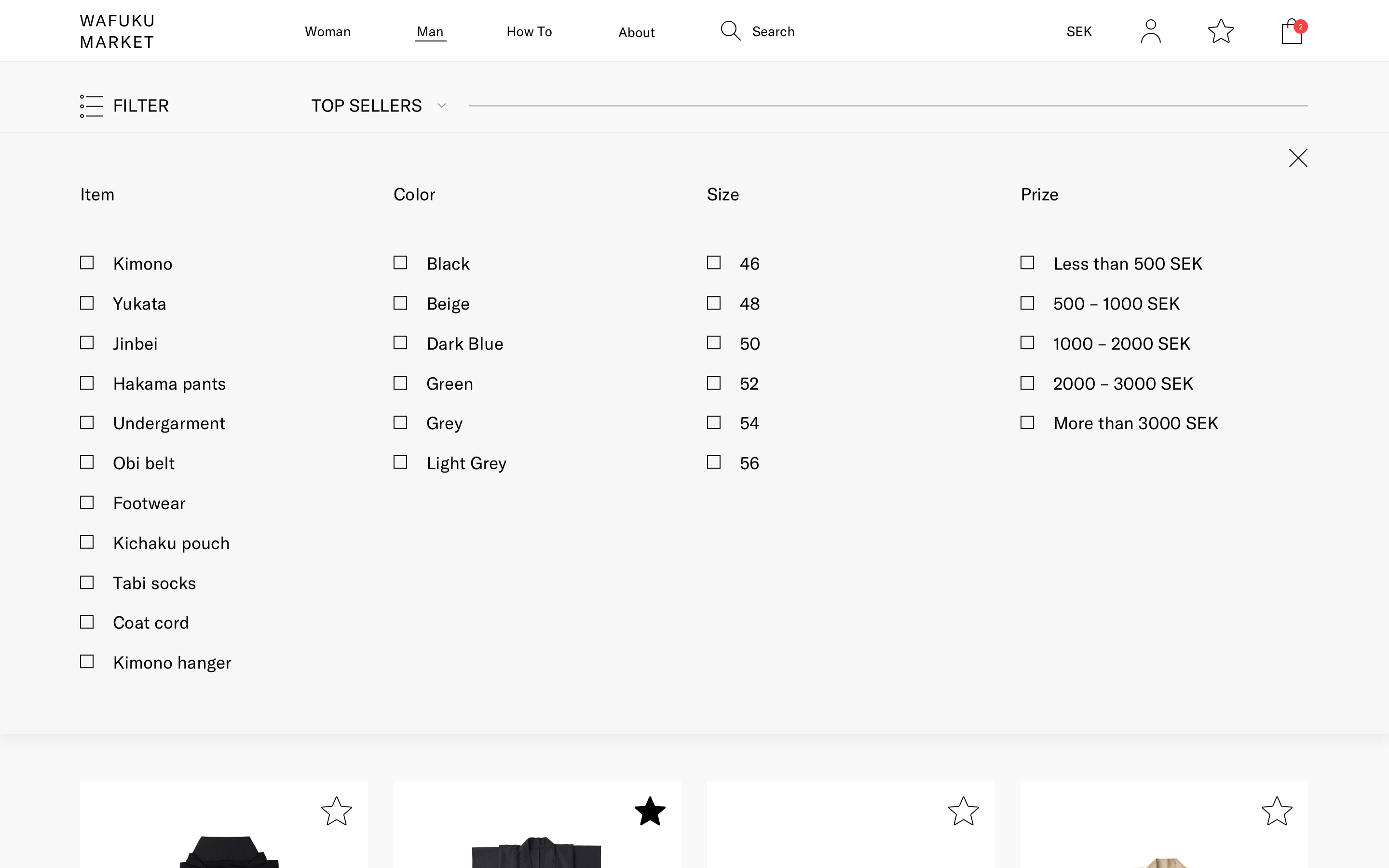This screenshot has height=868, width=1389.
Task: Check the Kichaku pouch checkbox
Action: [87, 542]
